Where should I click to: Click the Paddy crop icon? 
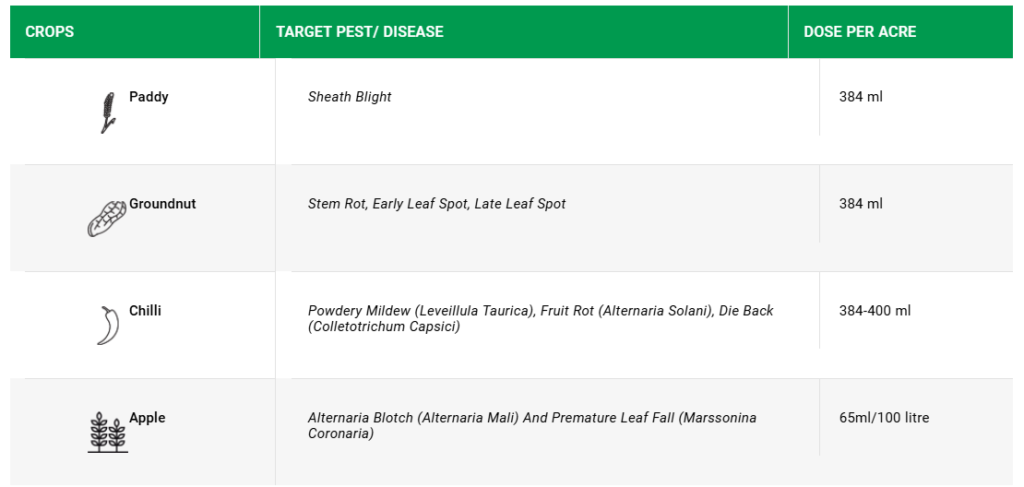108,112
